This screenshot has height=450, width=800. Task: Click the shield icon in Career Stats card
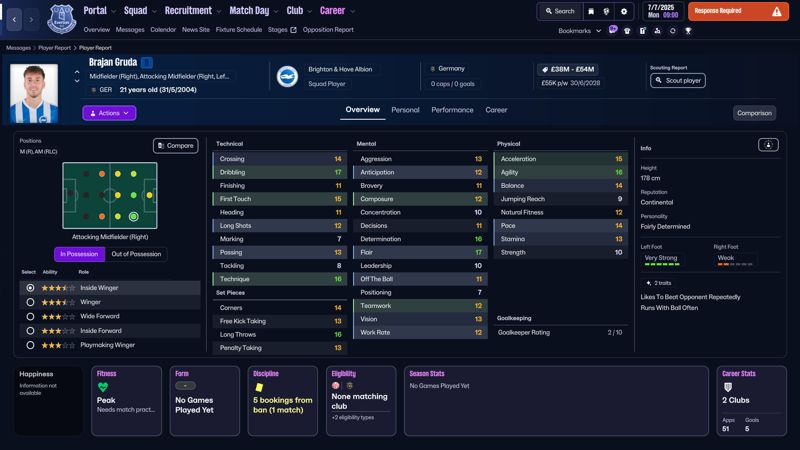728,387
